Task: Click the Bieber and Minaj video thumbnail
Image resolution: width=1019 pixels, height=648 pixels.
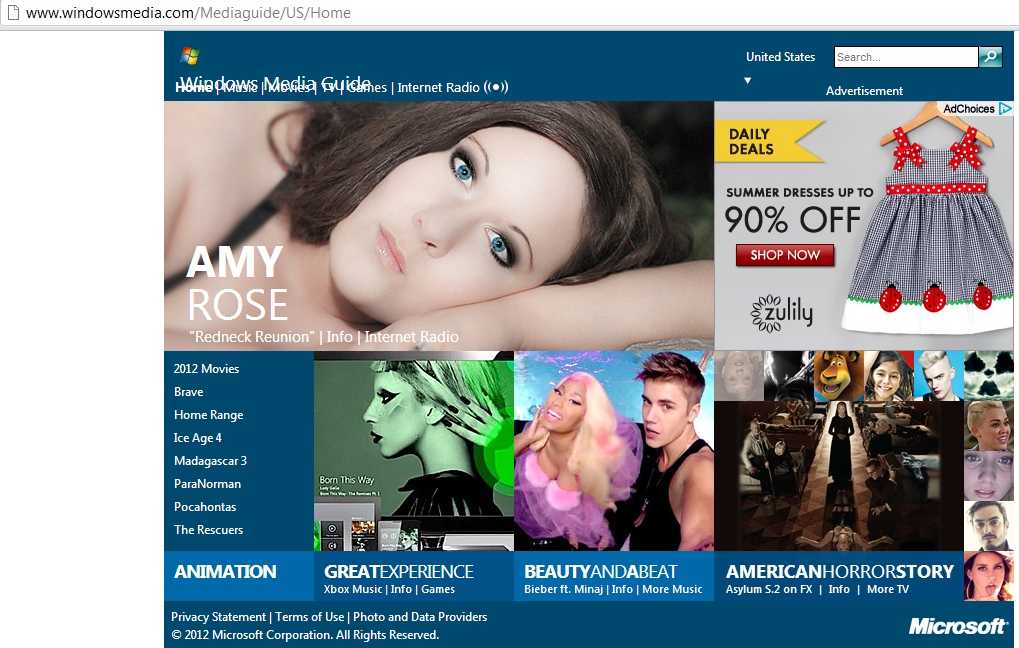Action: pyautogui.click(x=614, y=451)
